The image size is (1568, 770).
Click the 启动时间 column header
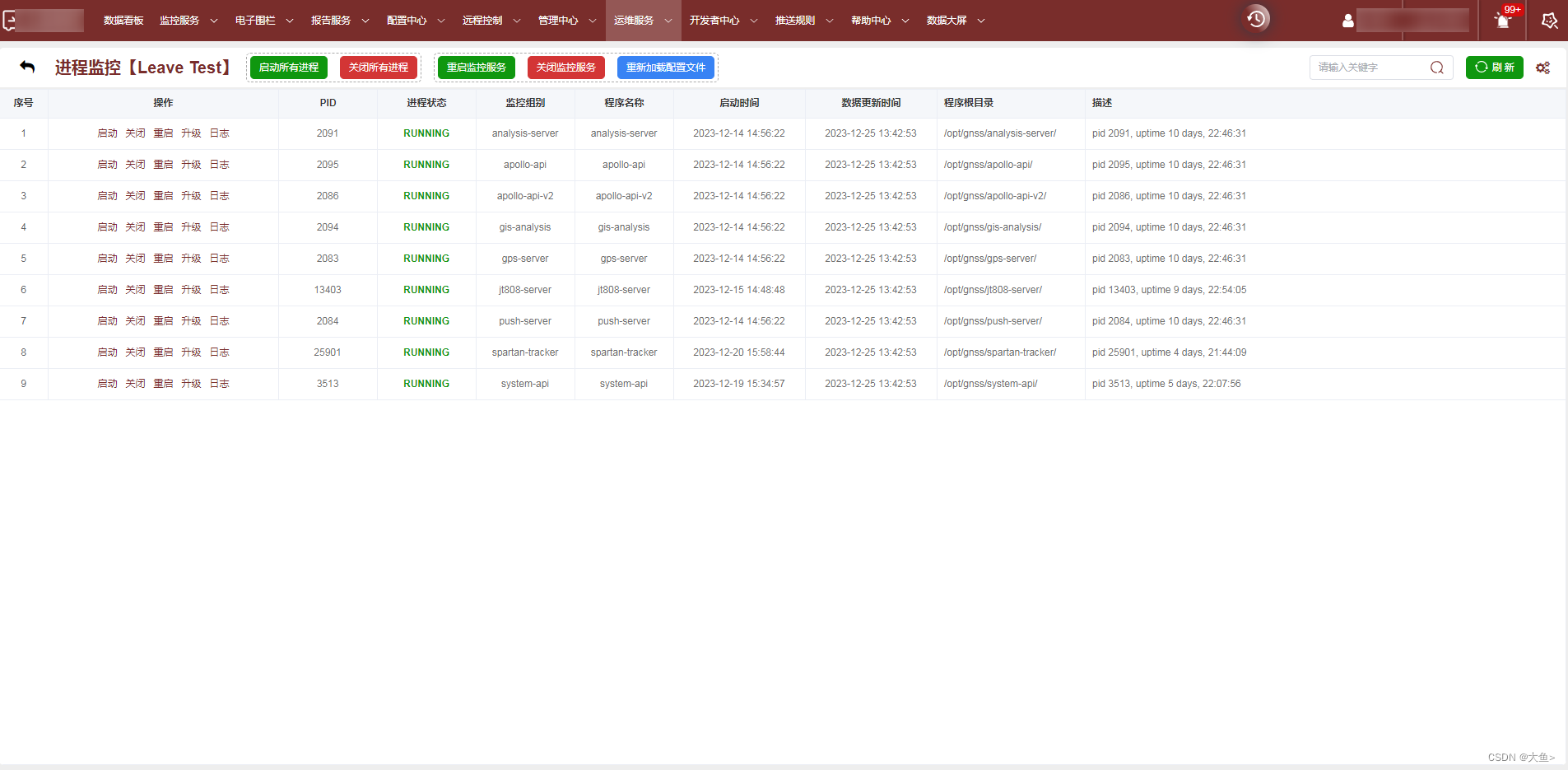(x=739, y=103)
